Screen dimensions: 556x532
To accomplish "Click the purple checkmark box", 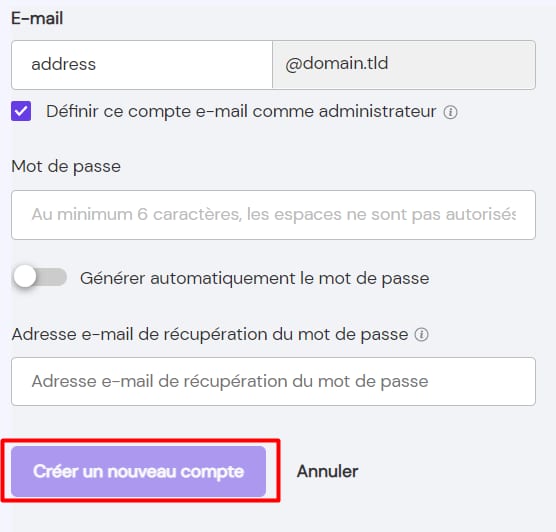I will (x=21, y=111).
